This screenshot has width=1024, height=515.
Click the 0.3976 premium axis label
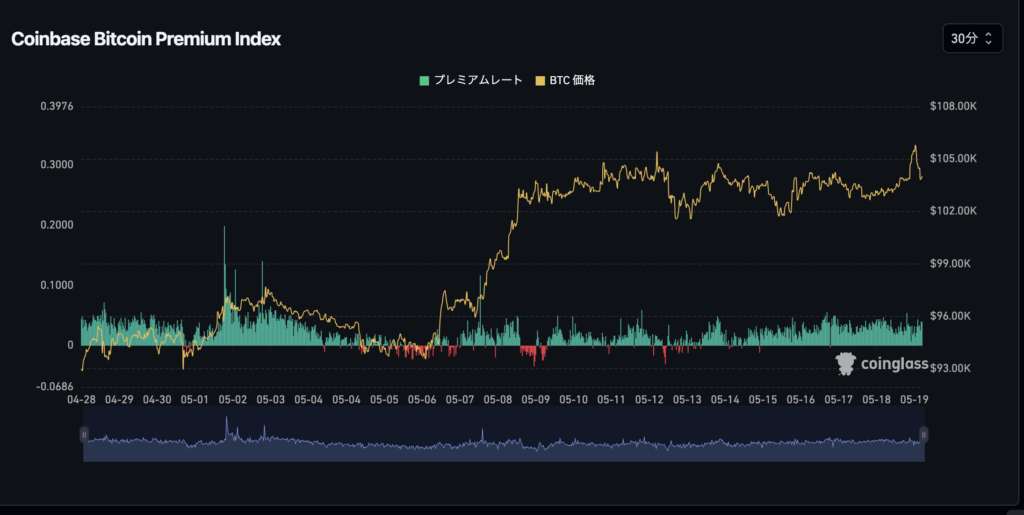(x=57, y=106)
